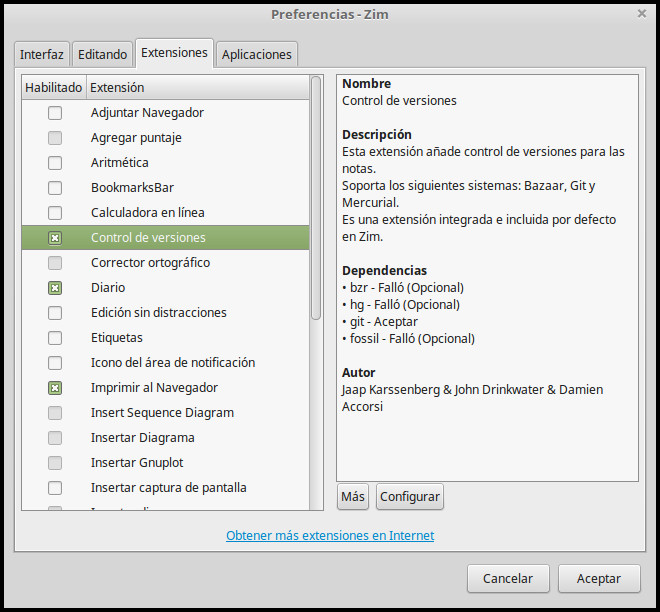Disable the Control de versiones checkbox

click(x=55, y=238)
